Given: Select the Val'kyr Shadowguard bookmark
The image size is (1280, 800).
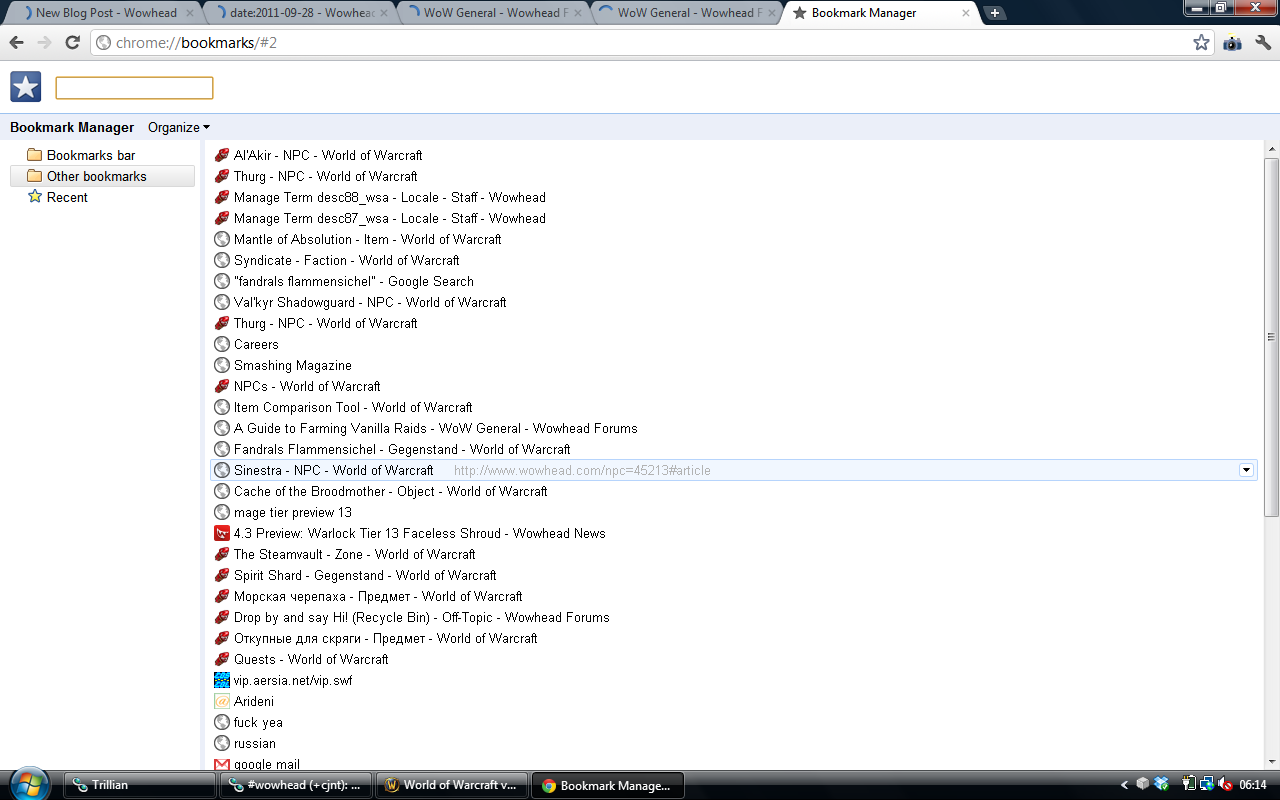Looking at the screenshot, I should coord(734,302).
